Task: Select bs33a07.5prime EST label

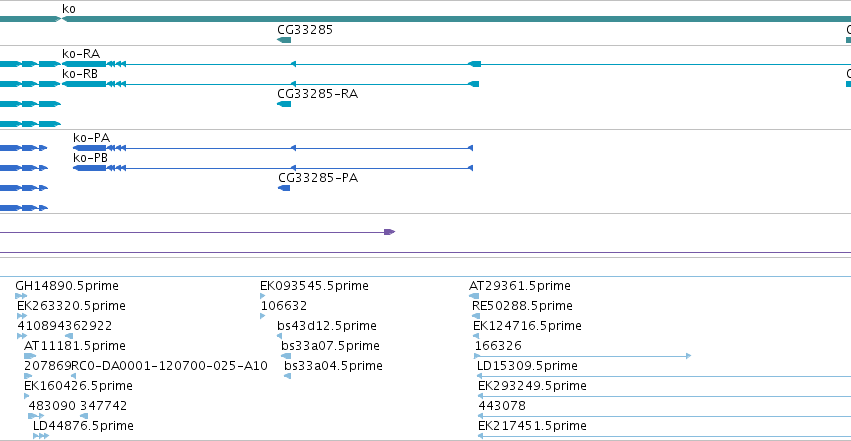Action: pos(330,346)
